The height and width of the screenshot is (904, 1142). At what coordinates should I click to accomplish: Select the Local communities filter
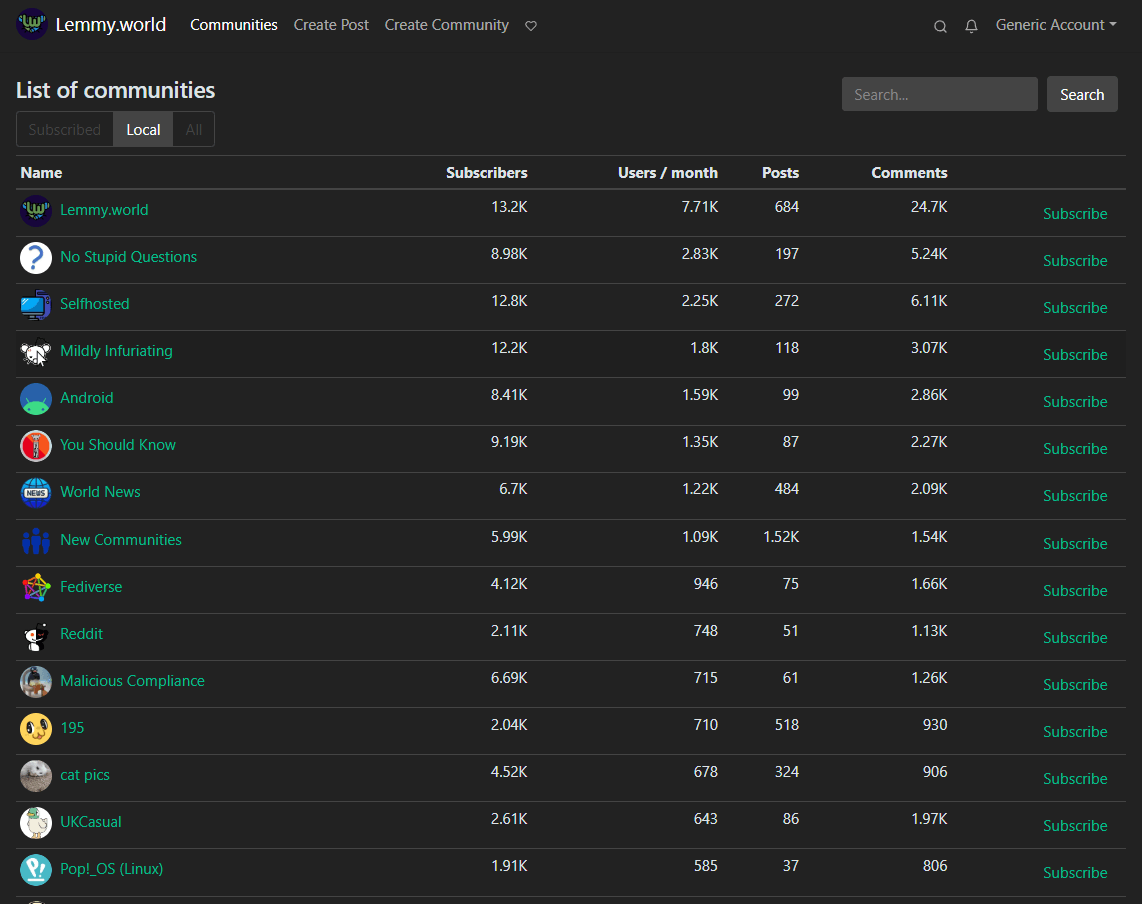143,129
